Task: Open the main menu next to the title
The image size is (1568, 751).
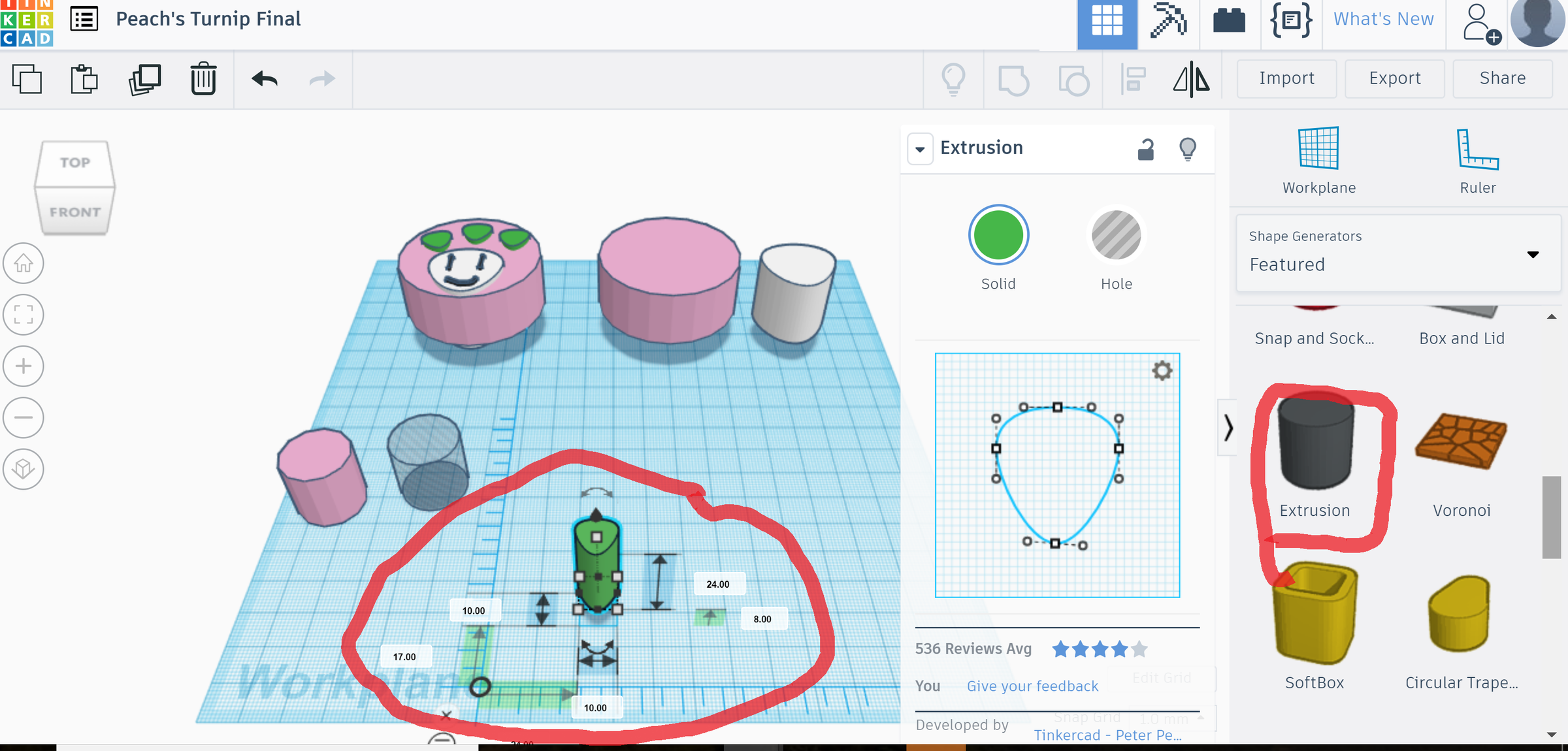Action: tap(84, 18)
